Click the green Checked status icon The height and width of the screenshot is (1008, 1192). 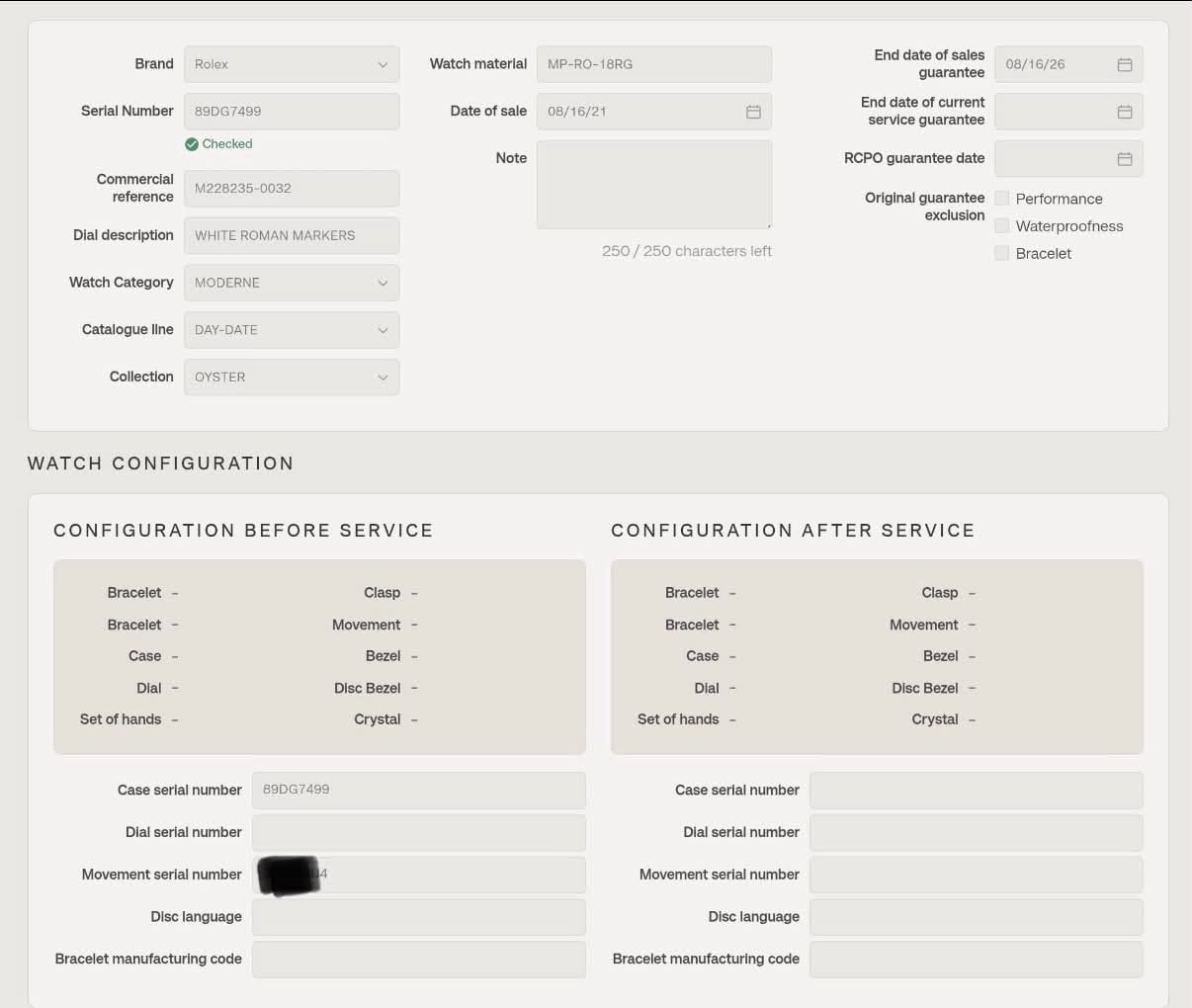point(192,144)
